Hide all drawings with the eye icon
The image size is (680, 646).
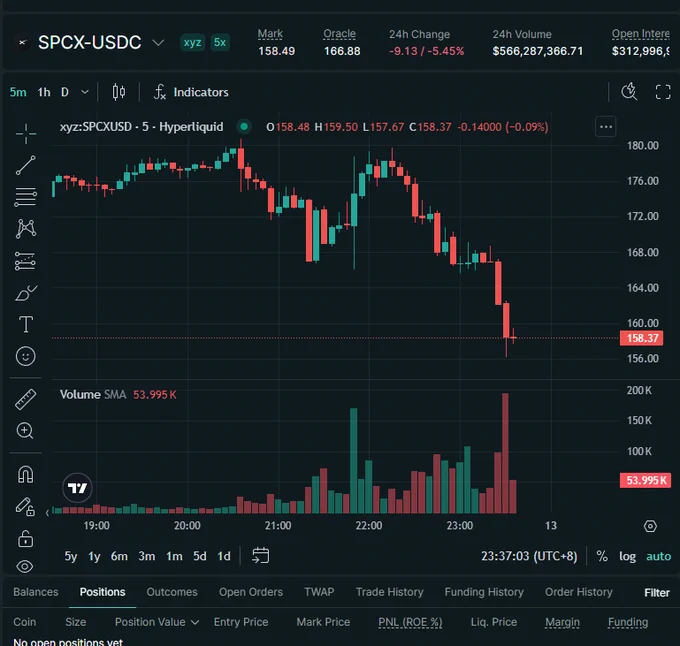click(x=25, y=566)
